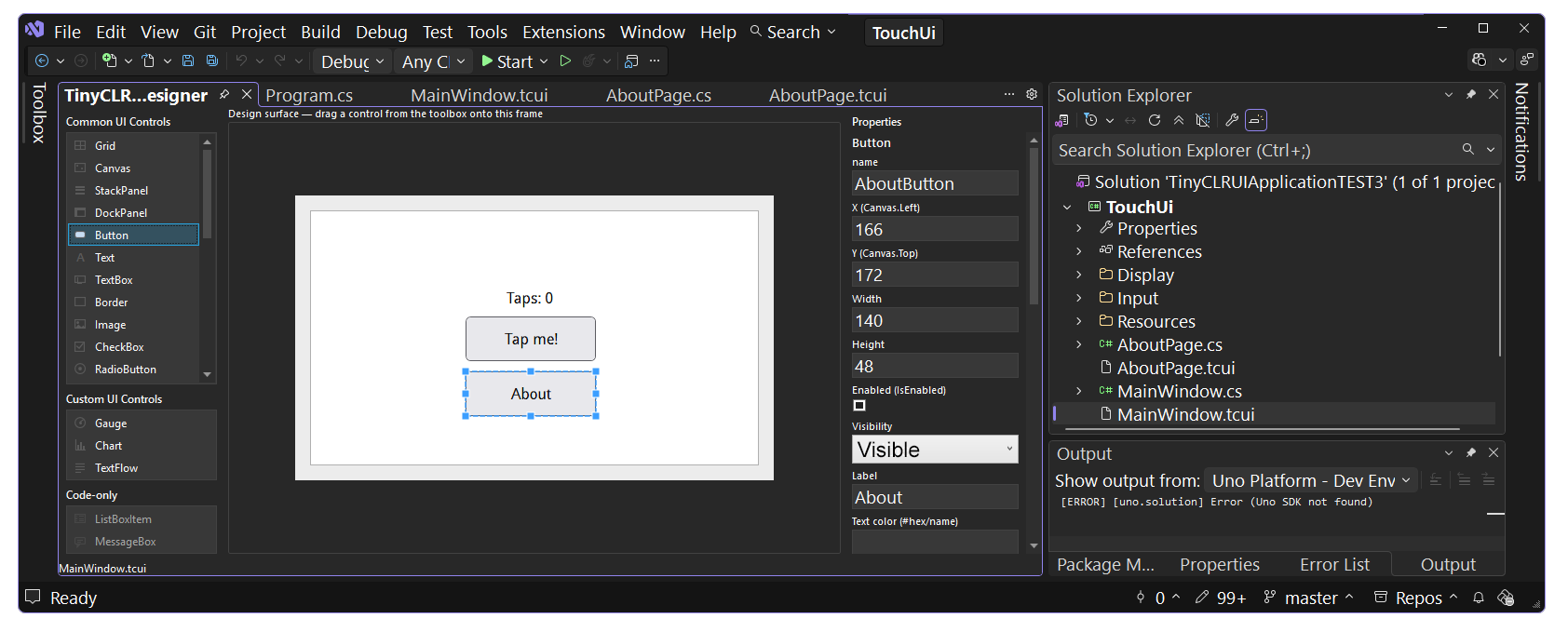This screenshot has height=632, width=1568.
Task: Click the Refresh icon in Solution Explorer
Action: click(1155, 120)
